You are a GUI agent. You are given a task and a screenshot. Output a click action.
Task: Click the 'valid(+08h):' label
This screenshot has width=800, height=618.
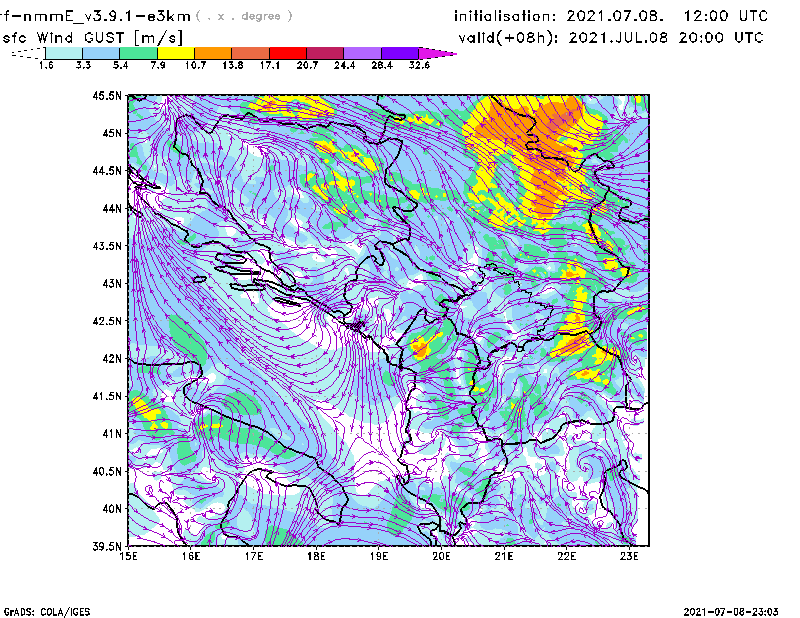pyautogui.click(x=508, y=38)
